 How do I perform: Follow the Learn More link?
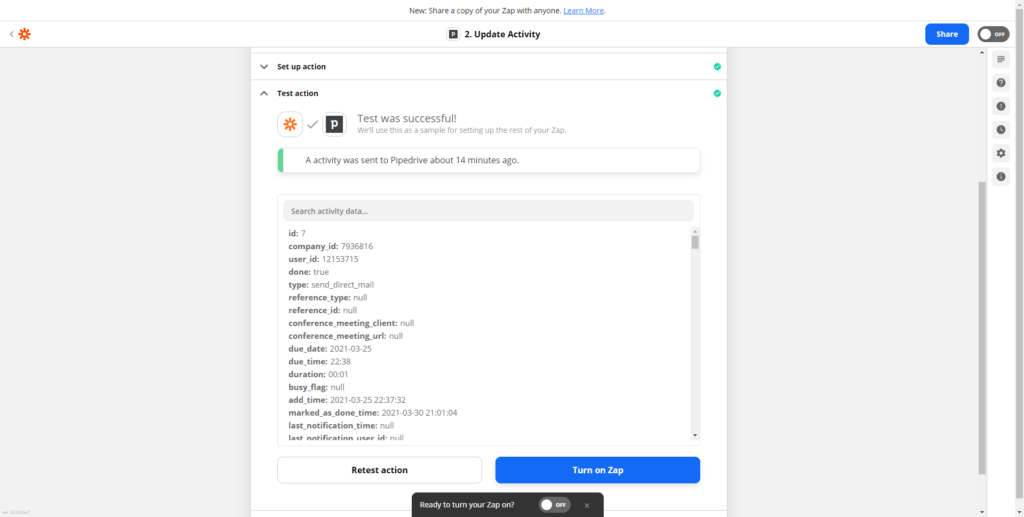584,10
